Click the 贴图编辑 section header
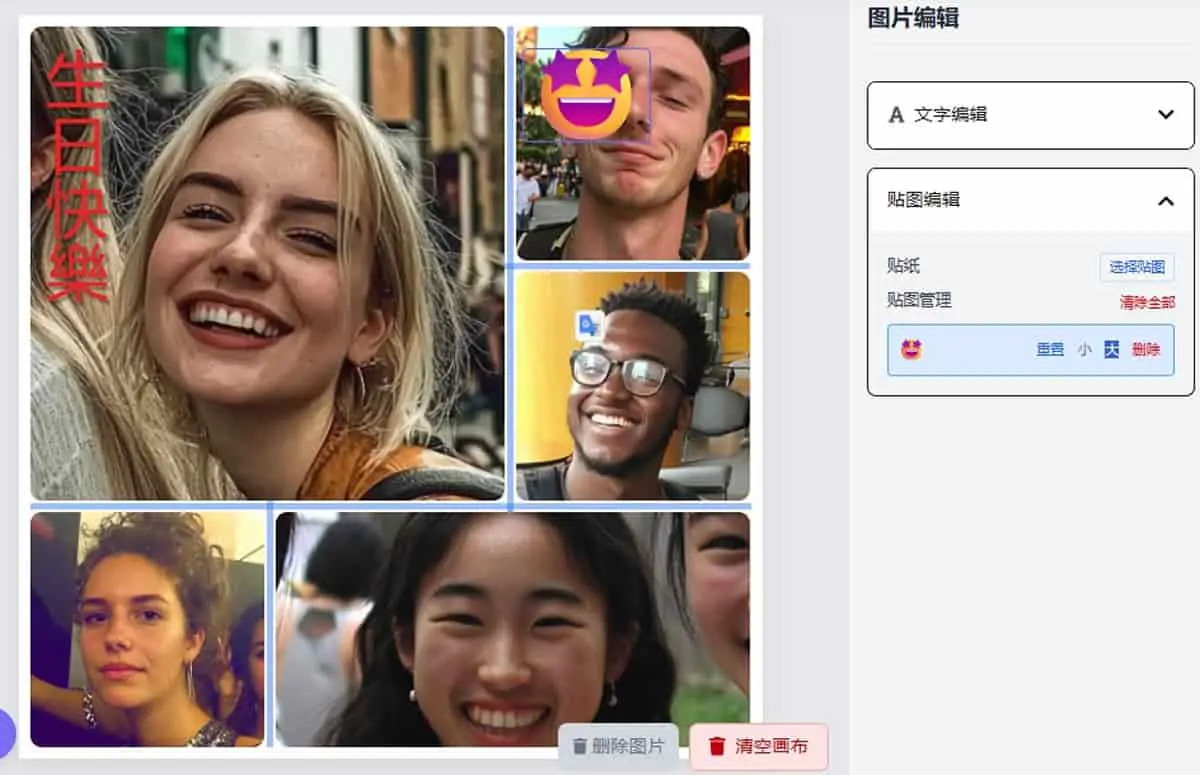The image size is (1200, 775). [1031, 200]
